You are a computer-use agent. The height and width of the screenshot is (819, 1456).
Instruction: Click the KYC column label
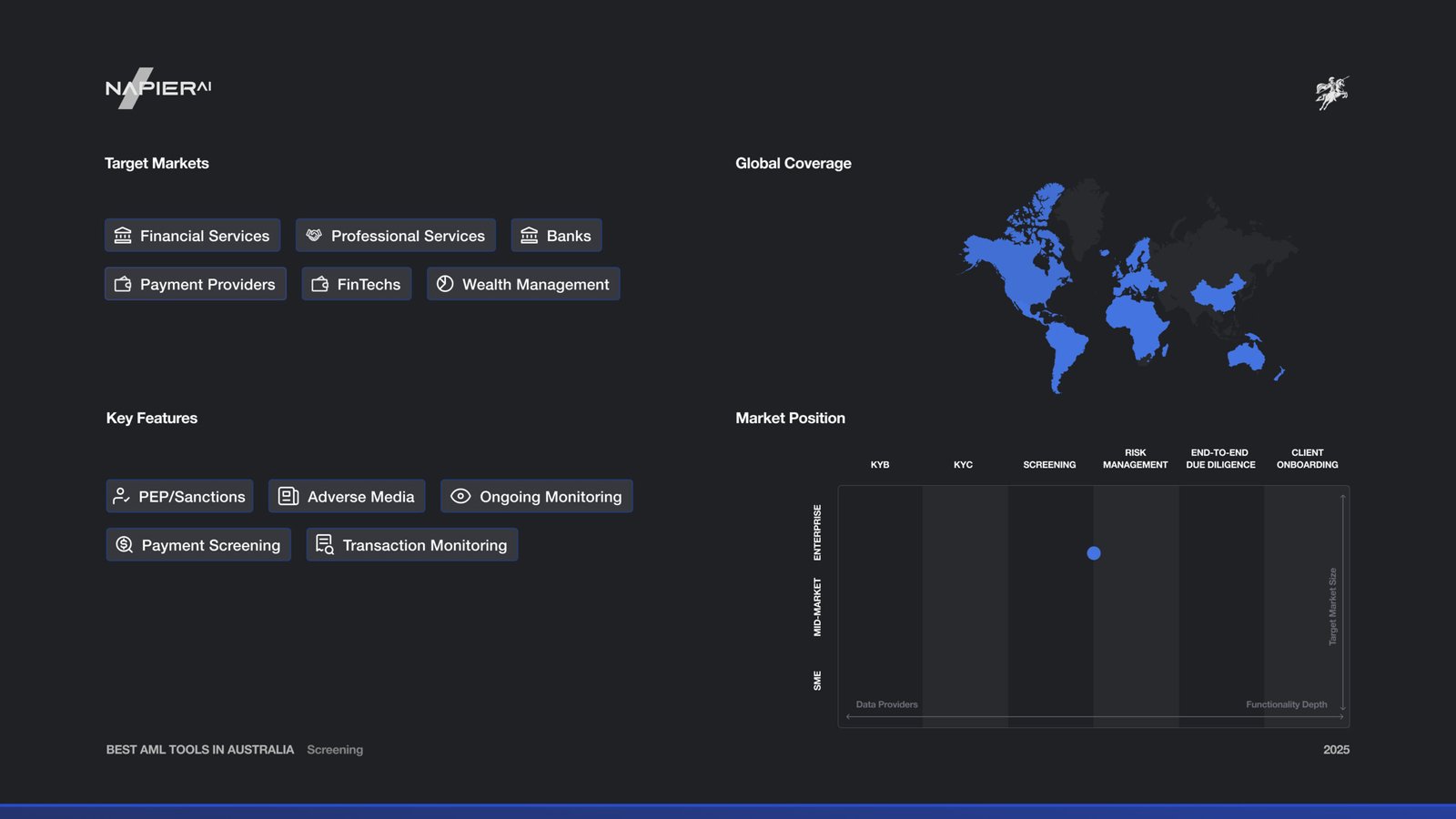(x=964, y=465)
